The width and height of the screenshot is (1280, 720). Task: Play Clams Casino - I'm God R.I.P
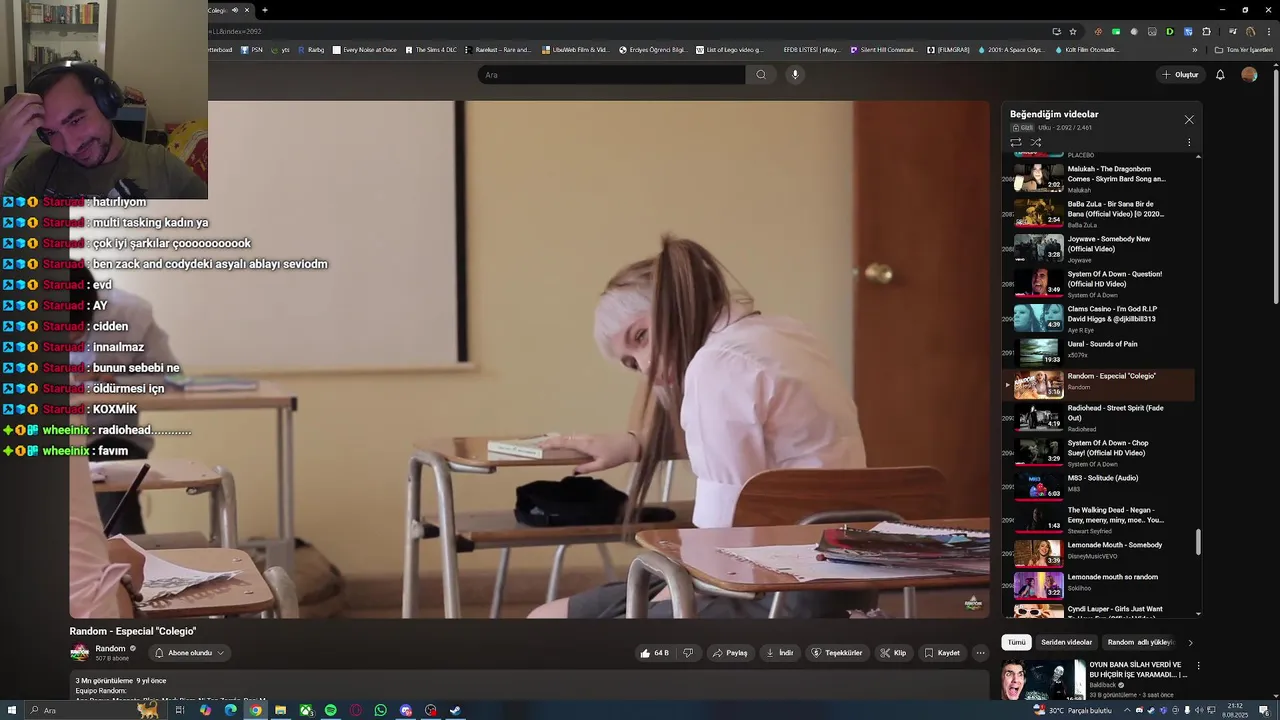coord(1098,318)
